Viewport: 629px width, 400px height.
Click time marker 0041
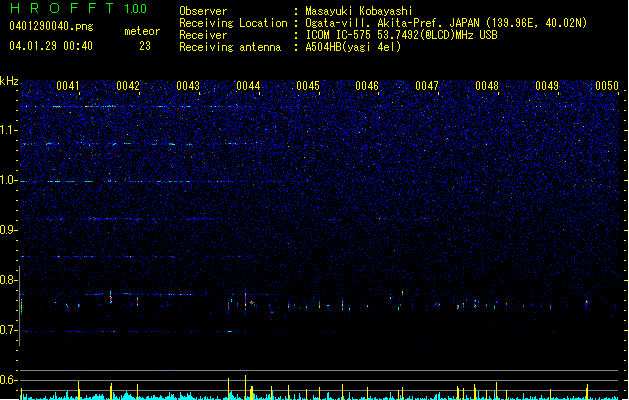(x=68, y=86)
